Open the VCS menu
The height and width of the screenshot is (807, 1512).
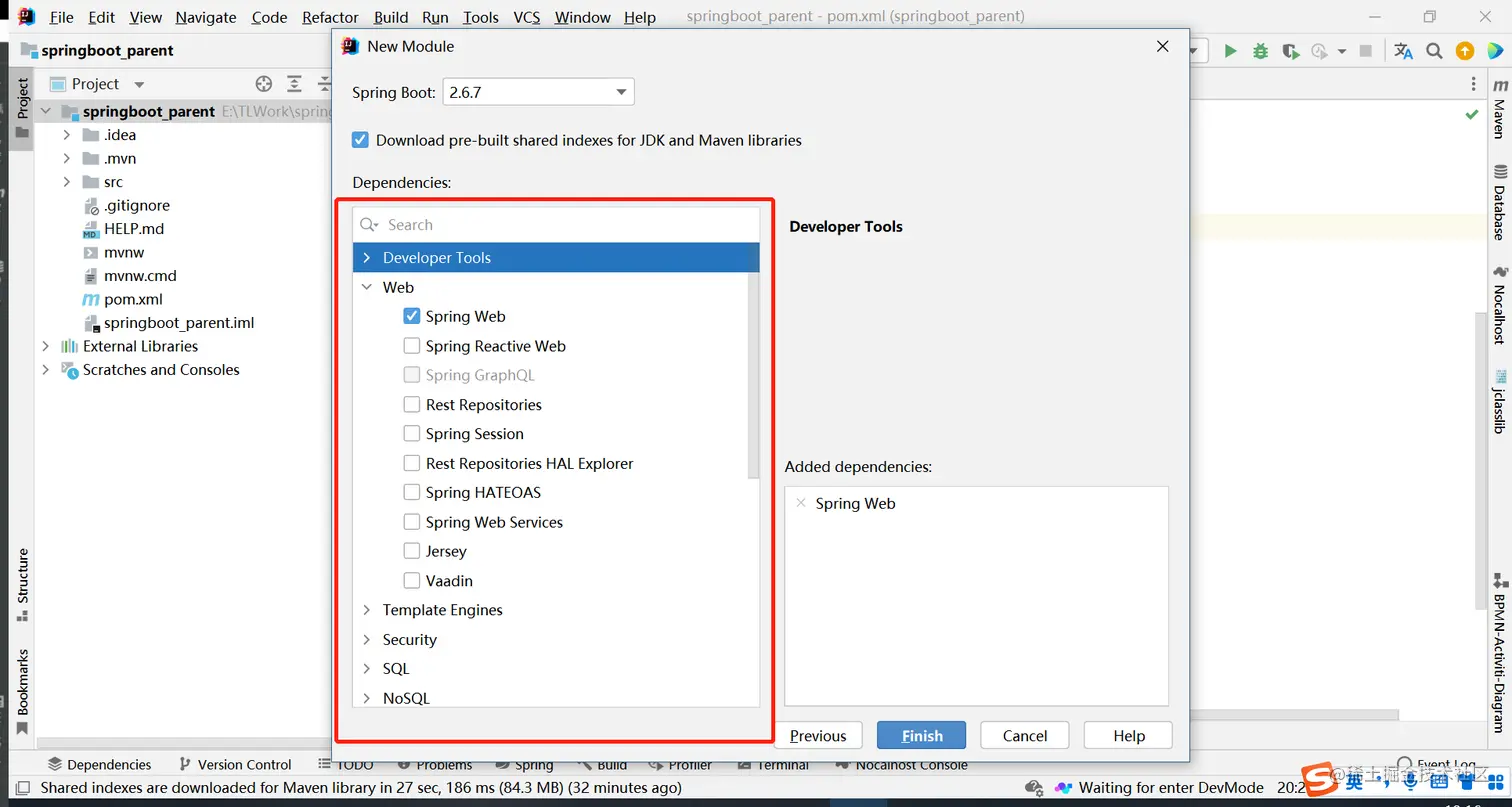[527, 17]
